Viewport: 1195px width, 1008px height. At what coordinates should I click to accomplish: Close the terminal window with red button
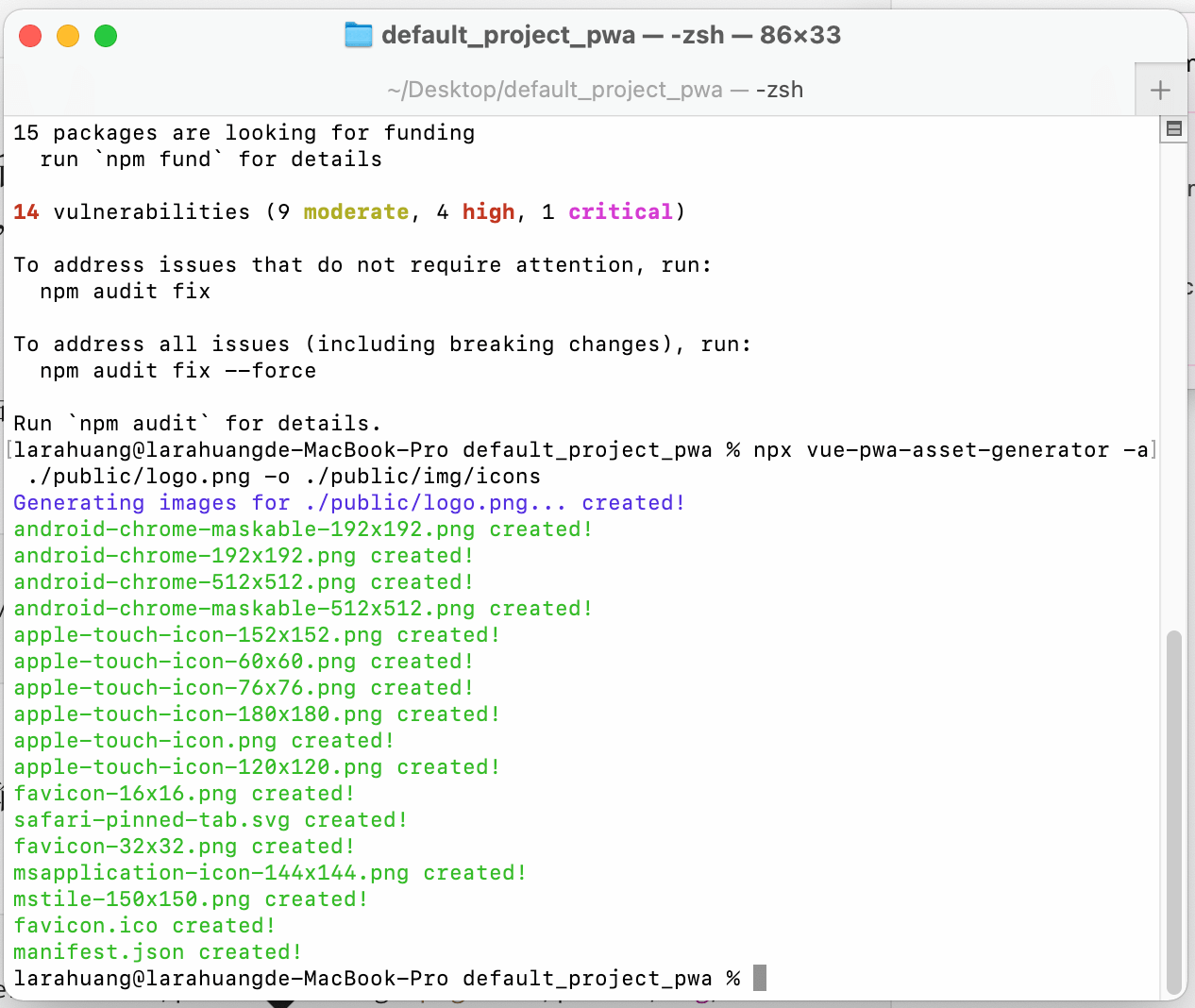coord(30,36)
